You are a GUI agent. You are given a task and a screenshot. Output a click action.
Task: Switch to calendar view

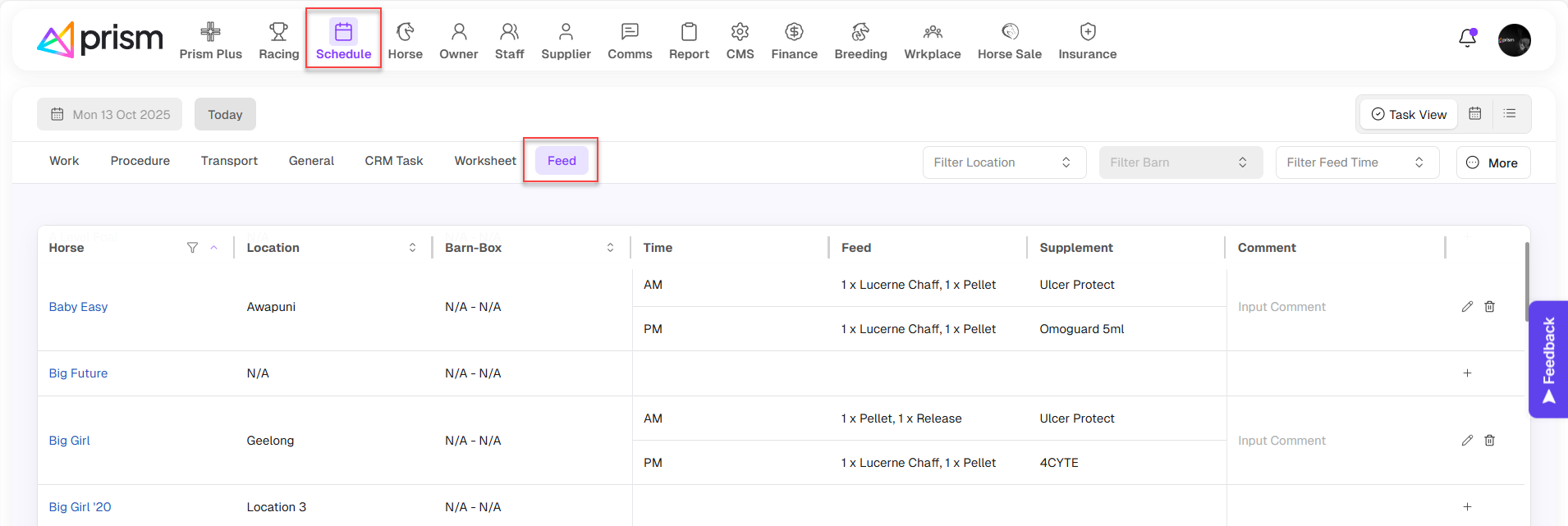1474,114
